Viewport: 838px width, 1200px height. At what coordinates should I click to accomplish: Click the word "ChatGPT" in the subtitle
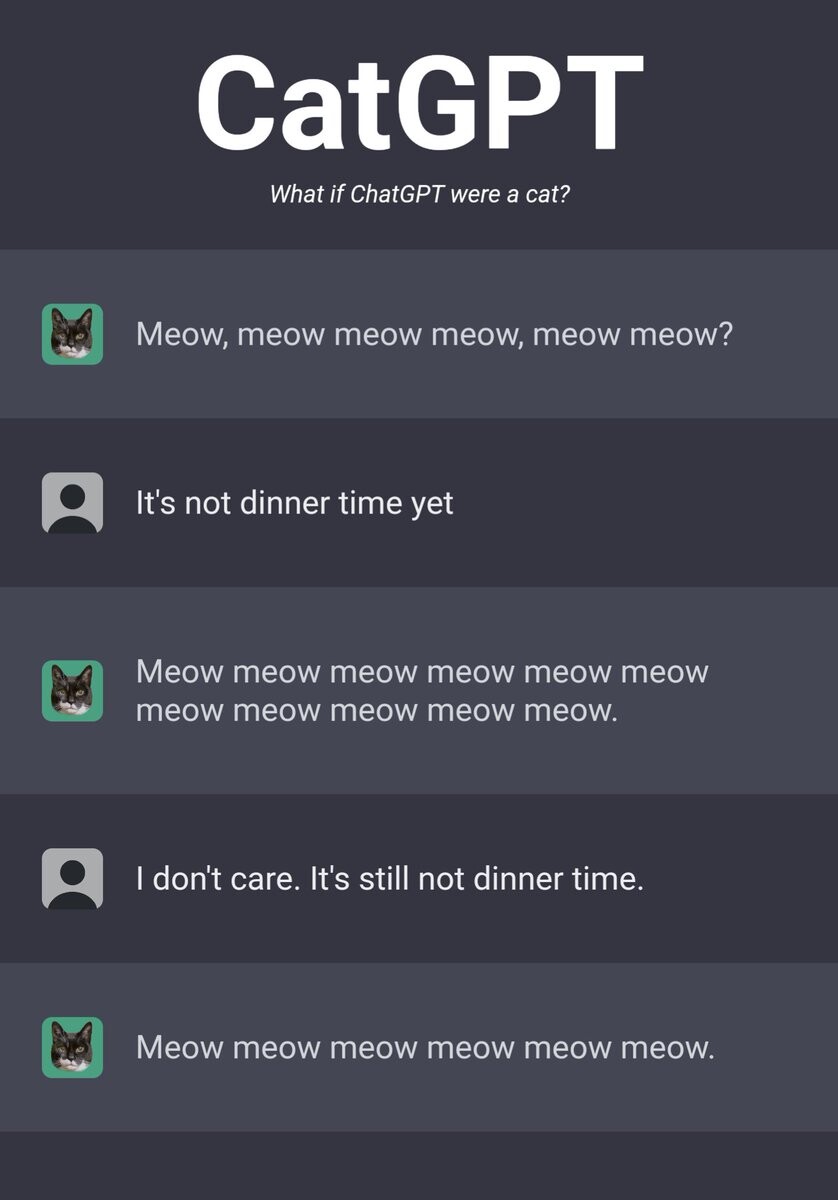(398, 194)
